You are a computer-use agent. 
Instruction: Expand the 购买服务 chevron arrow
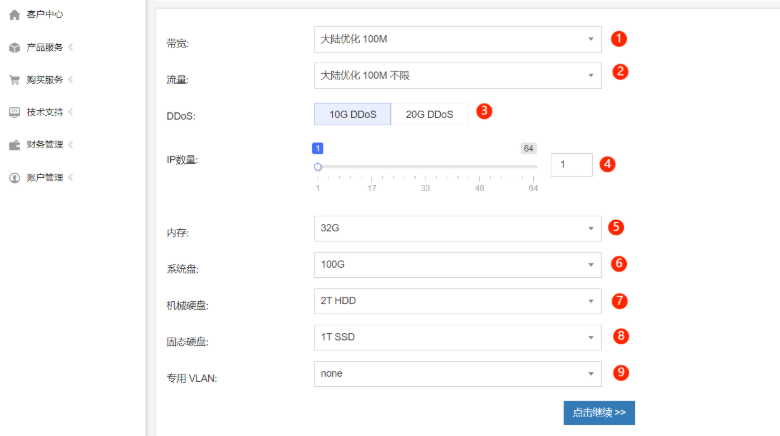(x=71, y=79)
